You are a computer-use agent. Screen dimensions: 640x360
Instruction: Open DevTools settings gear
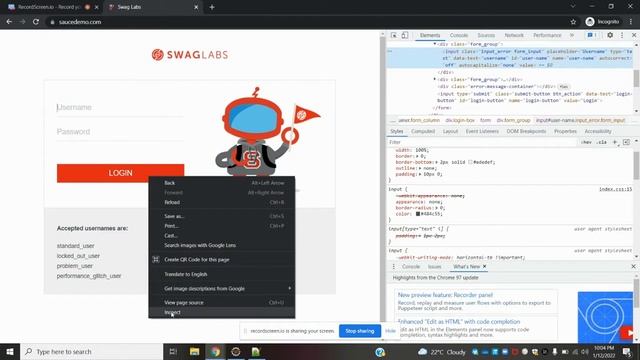coord(610,36)
